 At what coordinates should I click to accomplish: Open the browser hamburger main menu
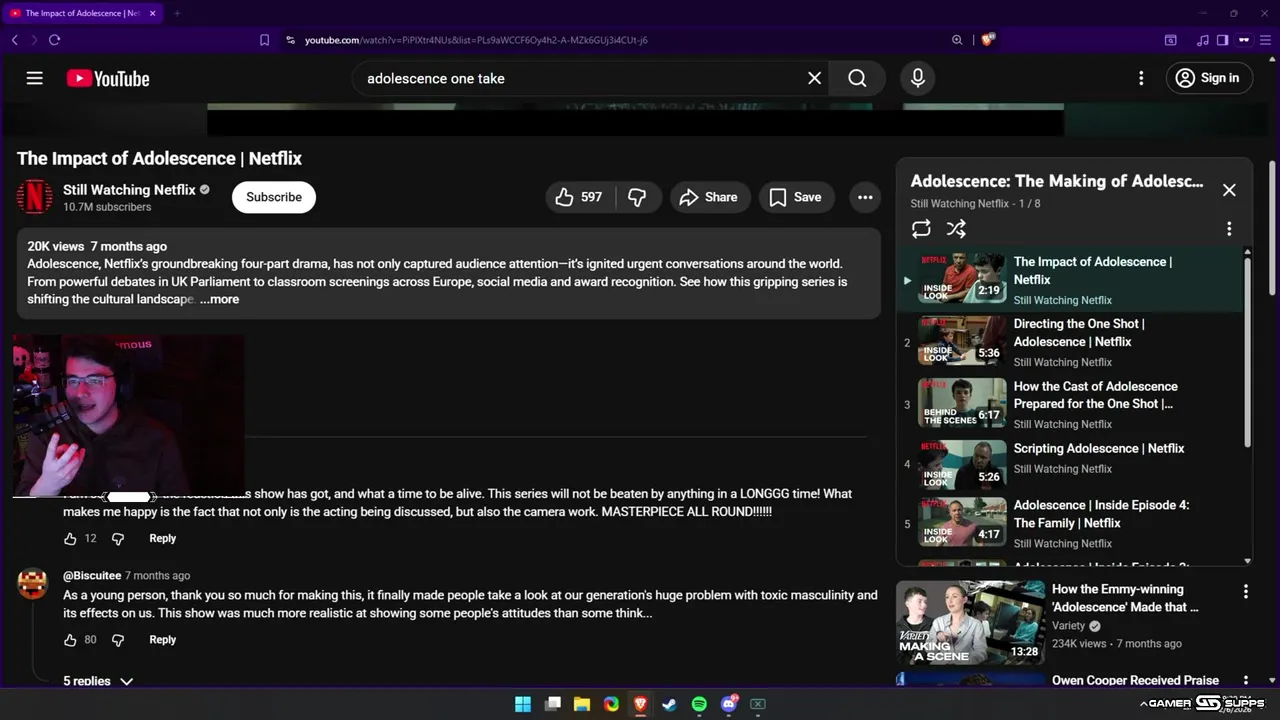pos(1267,40)
